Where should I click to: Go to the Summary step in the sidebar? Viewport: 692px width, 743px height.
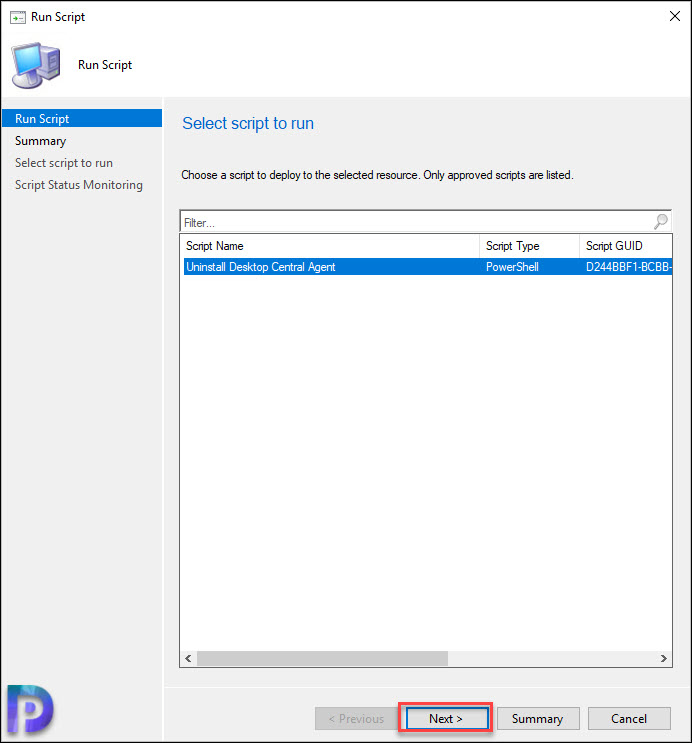tap(41, 141)
